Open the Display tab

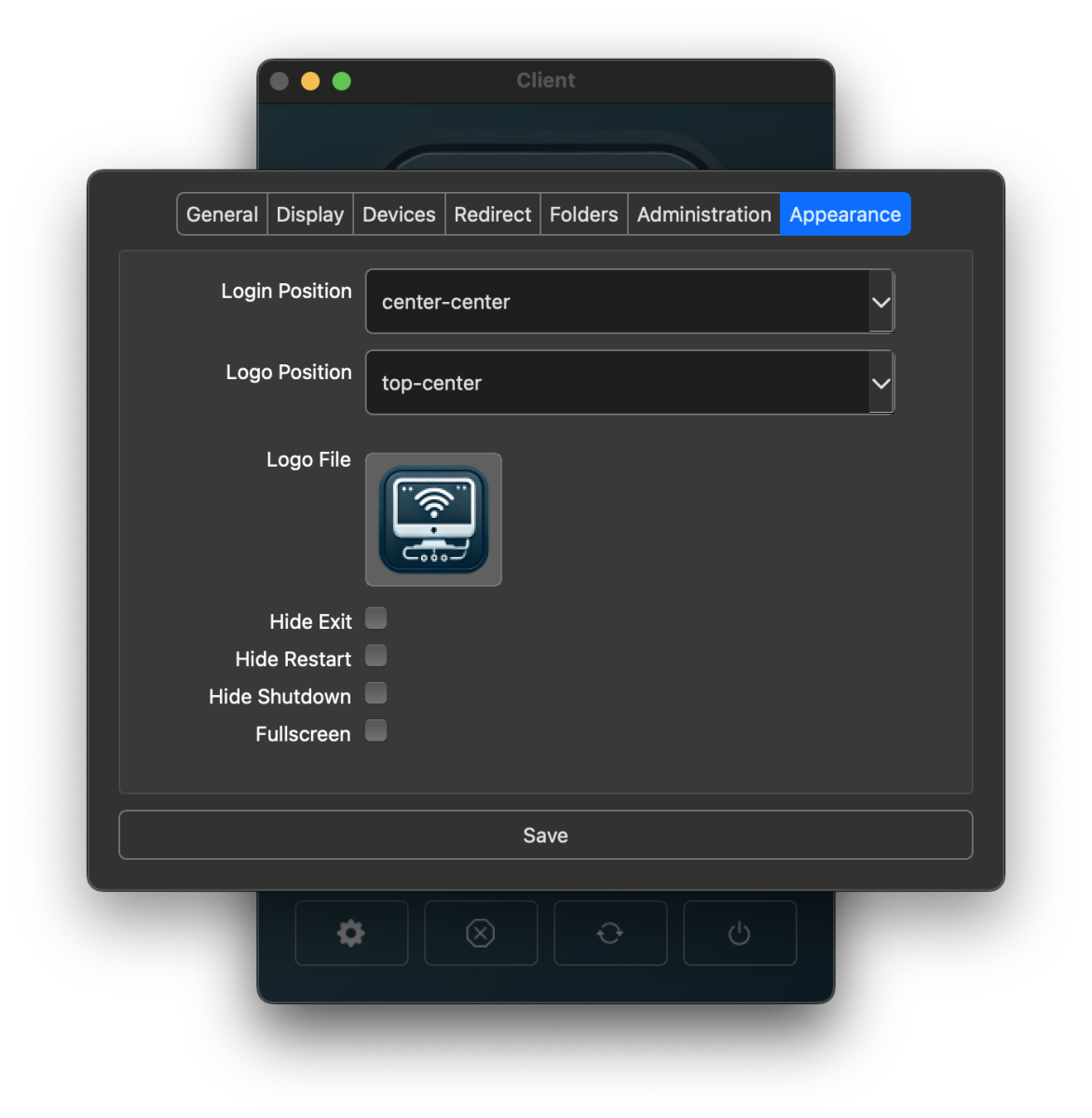click(310, 214)
